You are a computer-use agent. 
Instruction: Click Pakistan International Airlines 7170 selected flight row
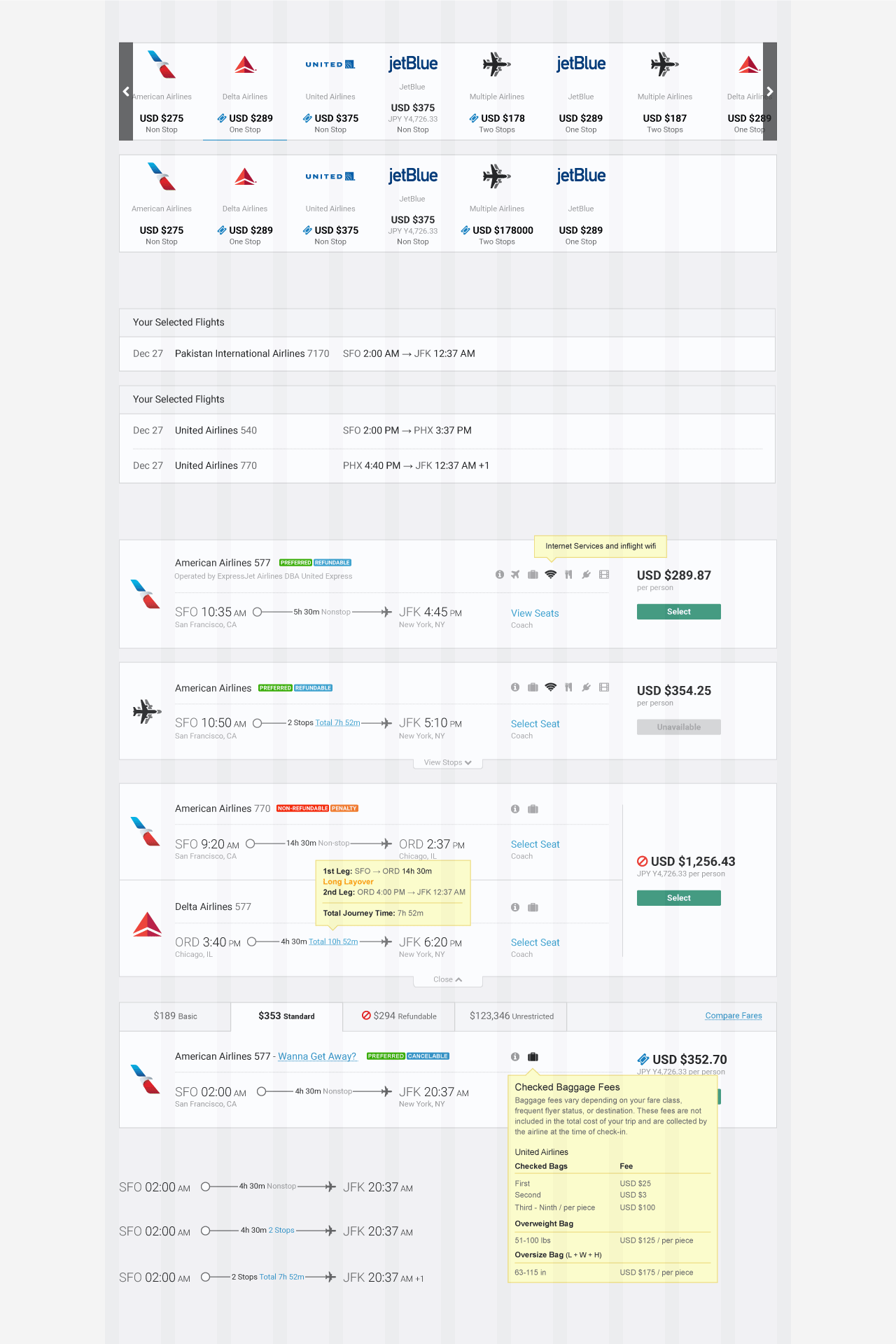click(447, 354)
